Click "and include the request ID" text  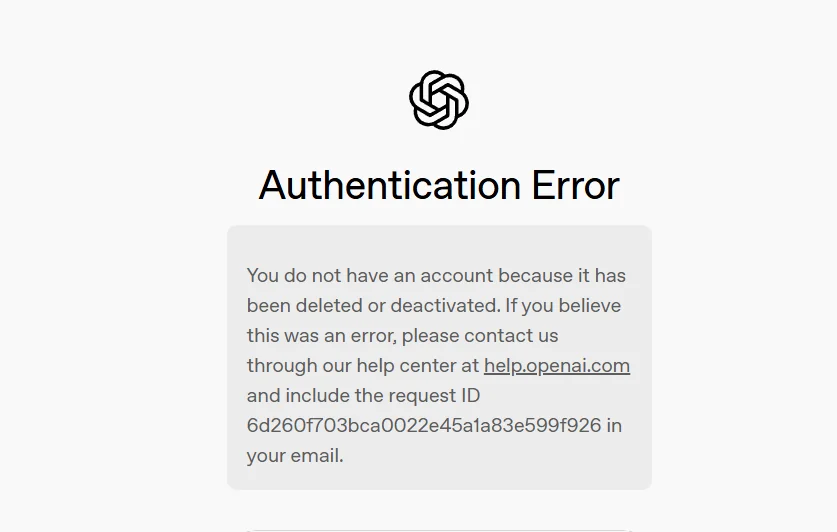(x=364, y=395)
